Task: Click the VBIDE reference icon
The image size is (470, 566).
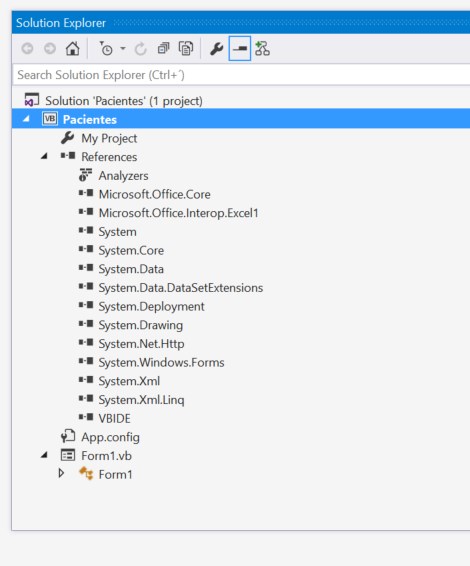Action: 86,418
